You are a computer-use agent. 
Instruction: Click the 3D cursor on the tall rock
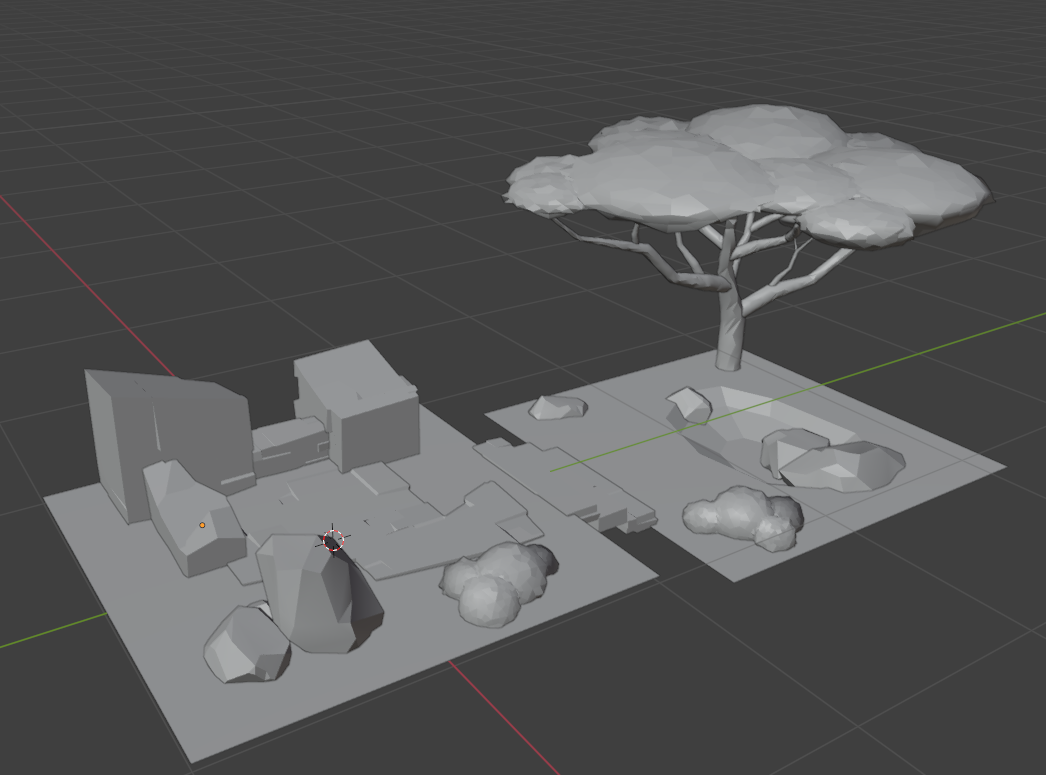point(331,541)
